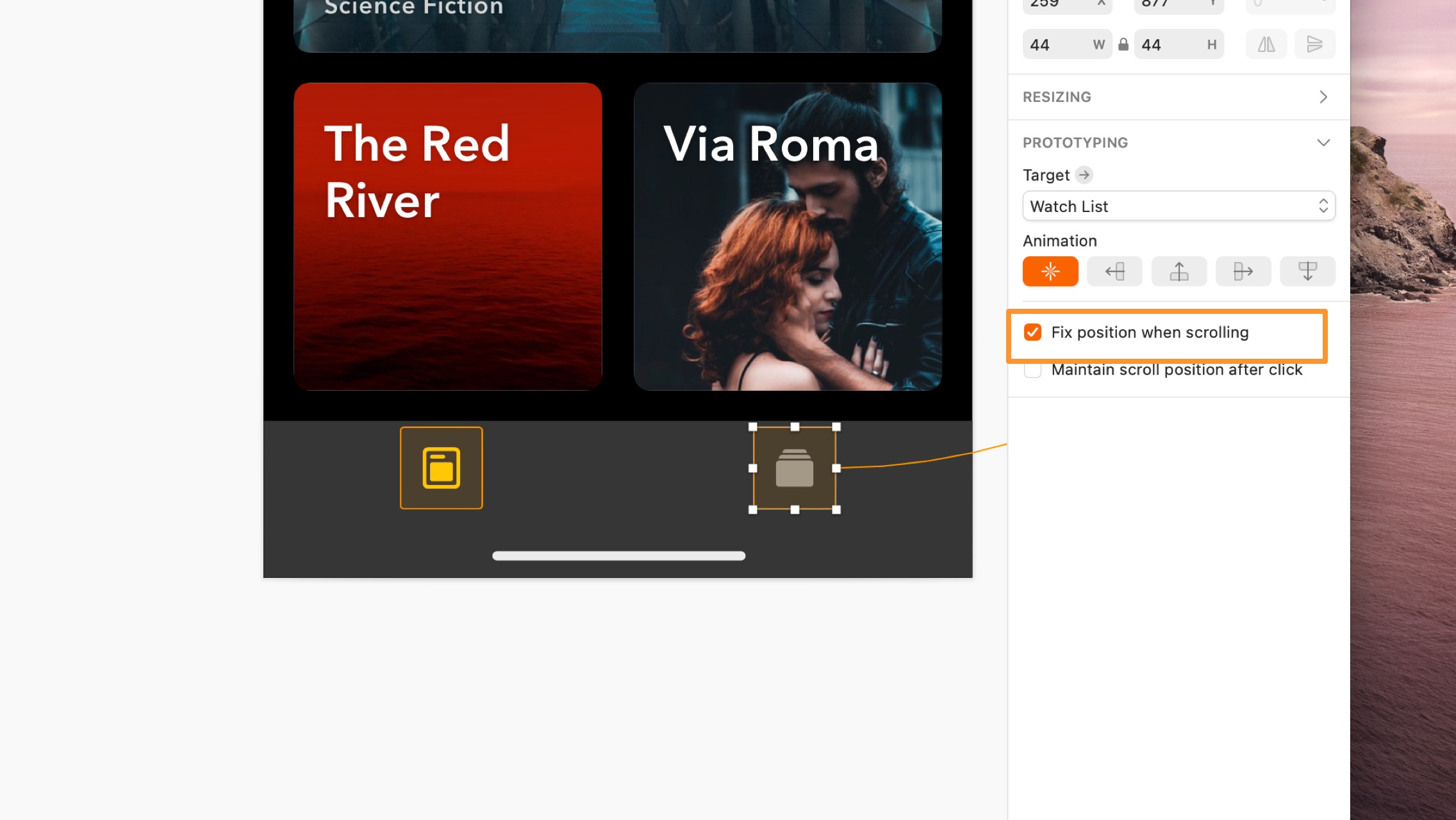Click the lock aspect ratio icon
This screenshot has width=1456, height=820.
point(1122,44)
